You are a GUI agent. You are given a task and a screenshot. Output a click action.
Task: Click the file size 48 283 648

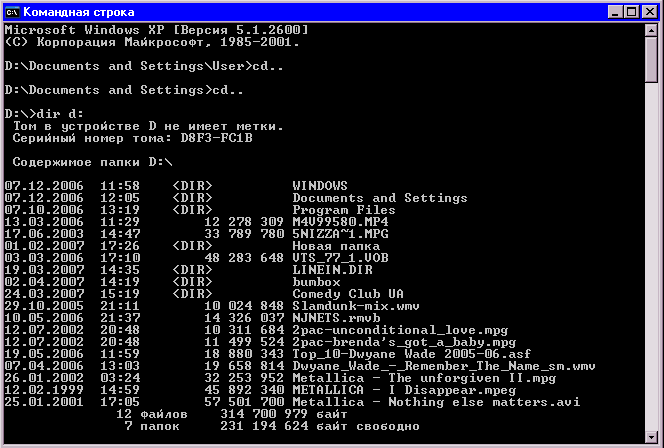tap(244, 258)
